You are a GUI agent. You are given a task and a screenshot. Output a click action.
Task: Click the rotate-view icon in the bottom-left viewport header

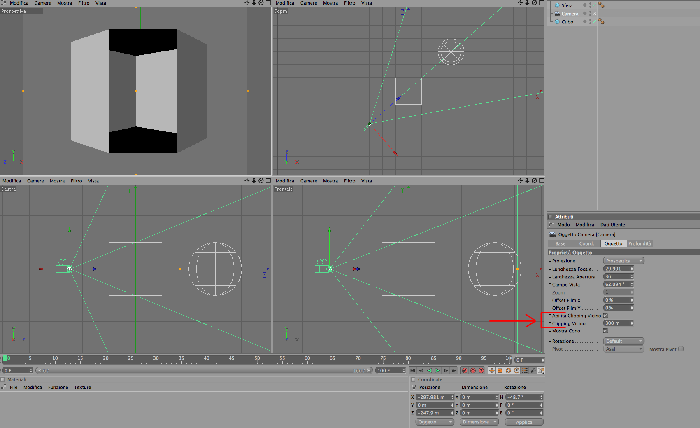click(261, 181)
